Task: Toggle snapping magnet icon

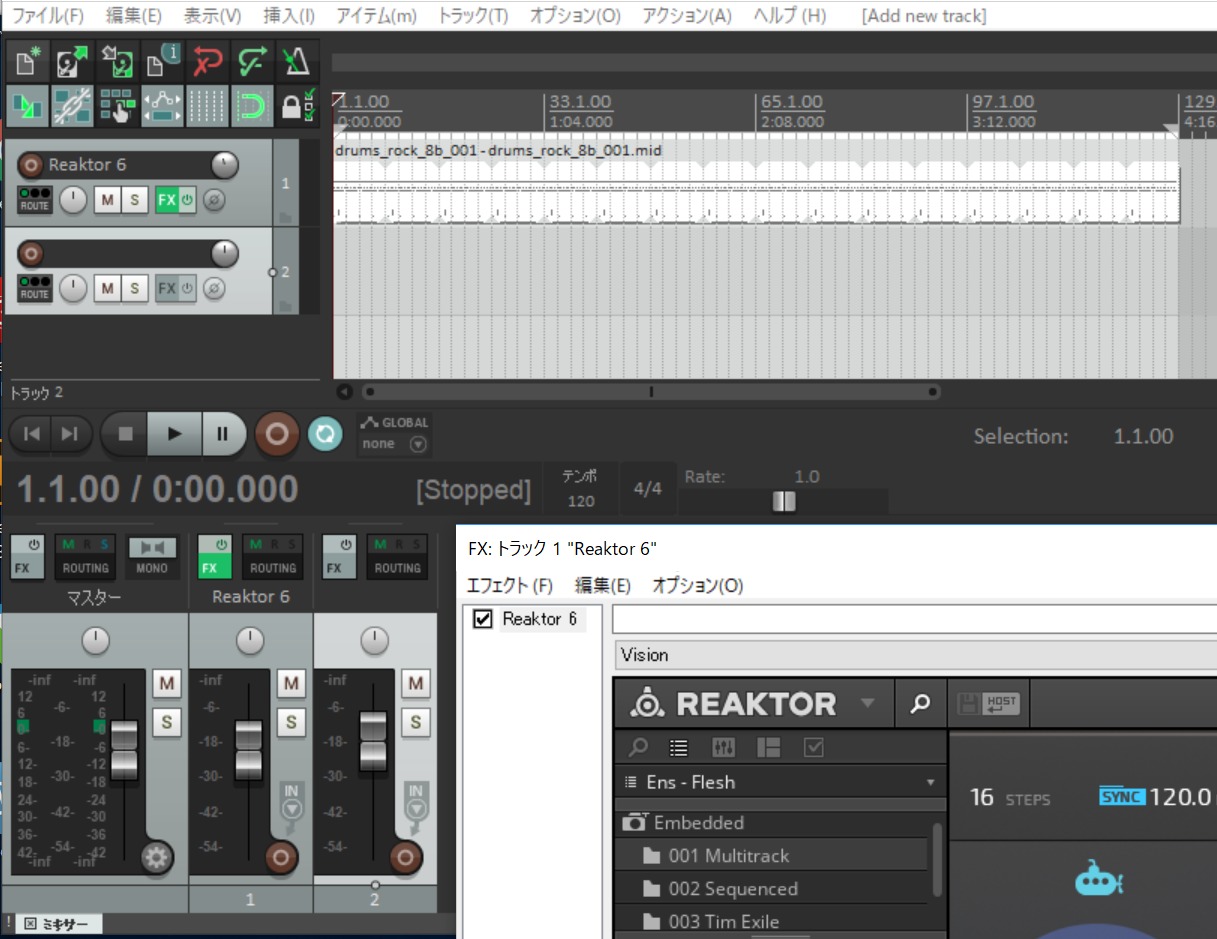Action: click(x=253, y=106)
